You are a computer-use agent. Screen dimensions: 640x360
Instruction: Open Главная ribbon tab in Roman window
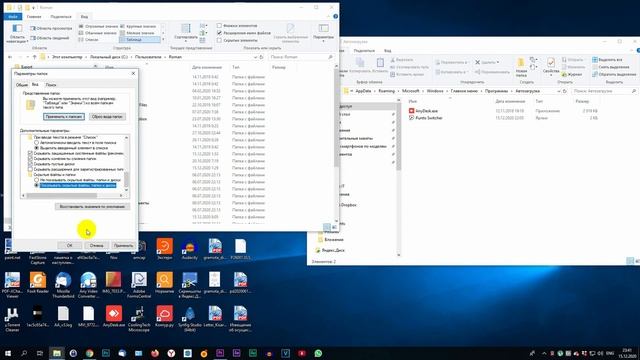pyautogui.click(x=34, y=17)
